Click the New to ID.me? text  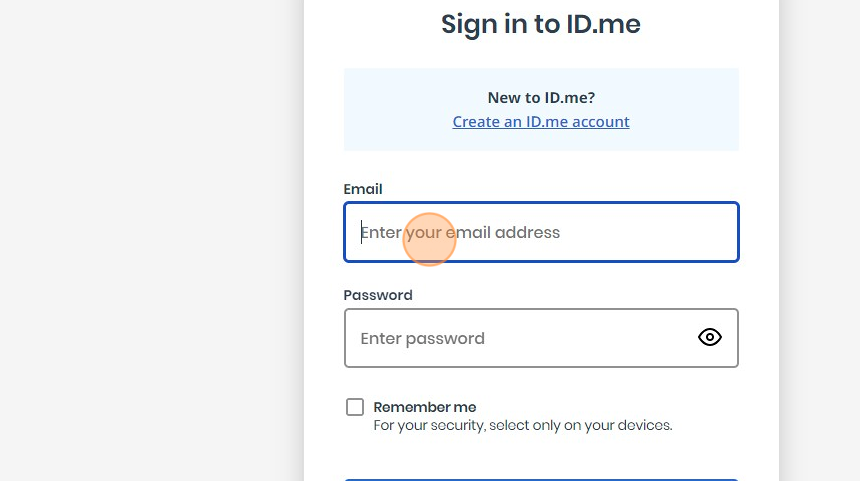point(541,98)
